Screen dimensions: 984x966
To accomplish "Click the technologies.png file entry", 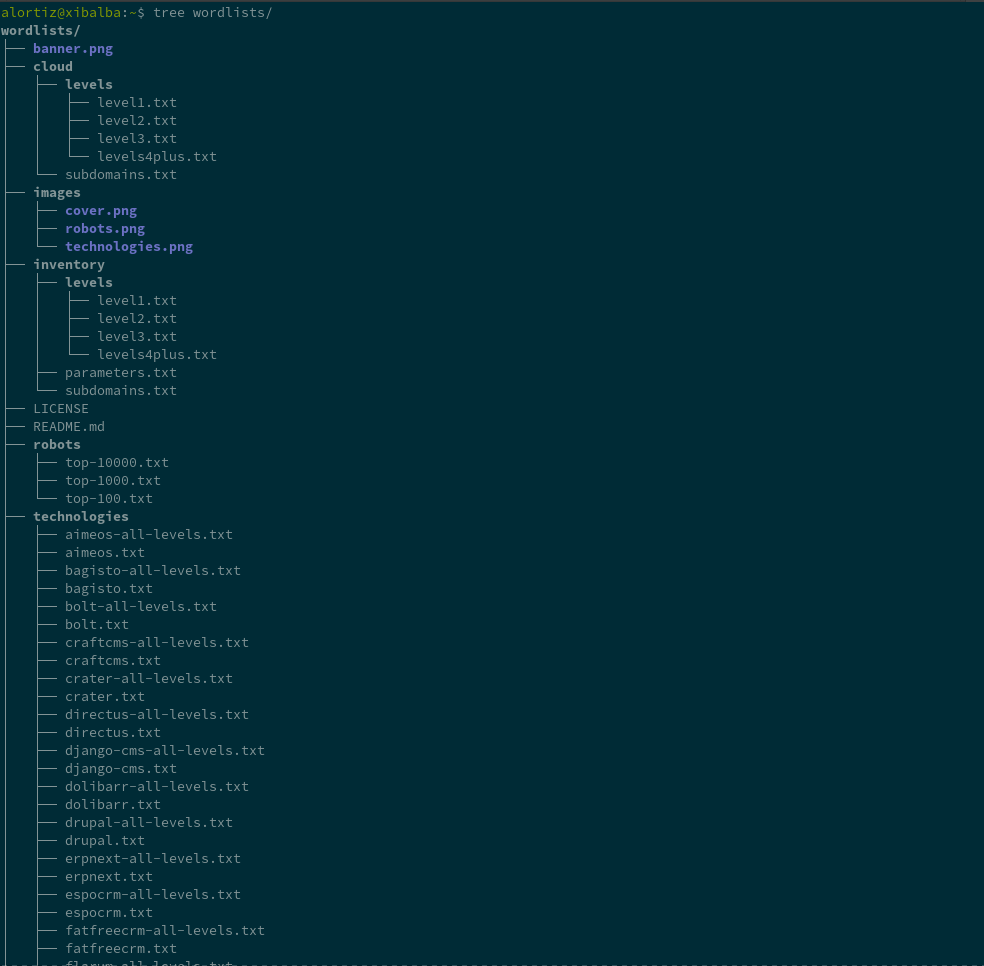I will point(128,247).
